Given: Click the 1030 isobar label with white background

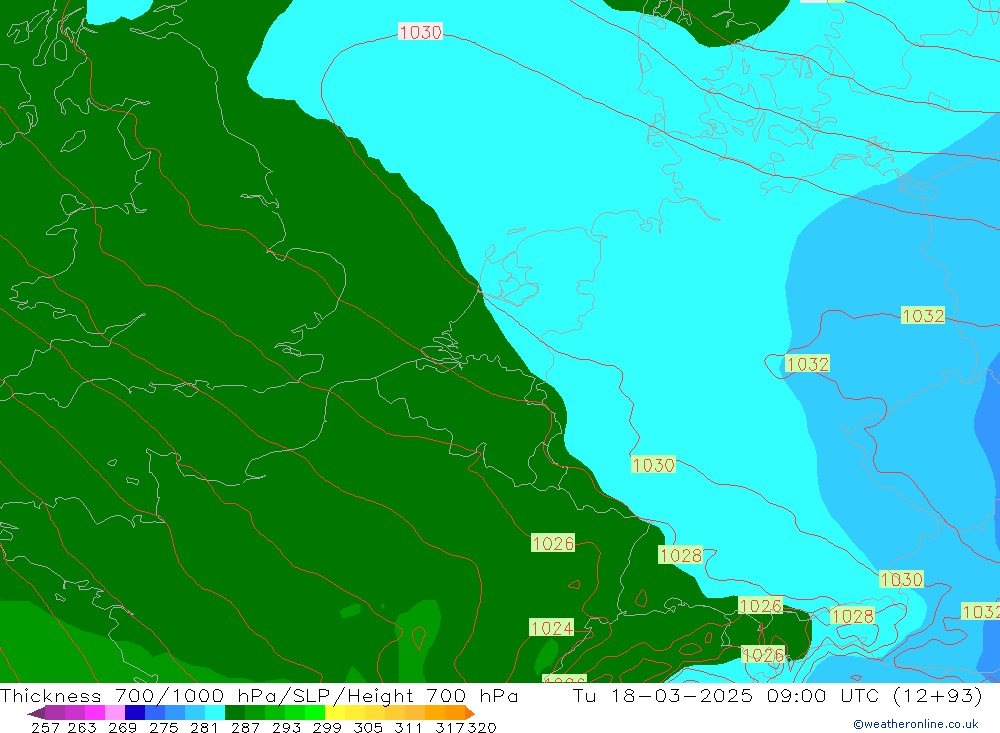Looking at the screenshot, I should tap(420, 31).
